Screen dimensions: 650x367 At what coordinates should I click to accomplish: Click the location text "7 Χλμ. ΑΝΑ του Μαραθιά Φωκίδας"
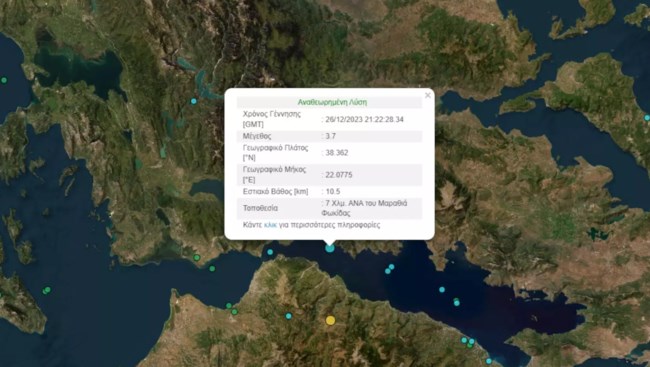(x=364, y=208)
